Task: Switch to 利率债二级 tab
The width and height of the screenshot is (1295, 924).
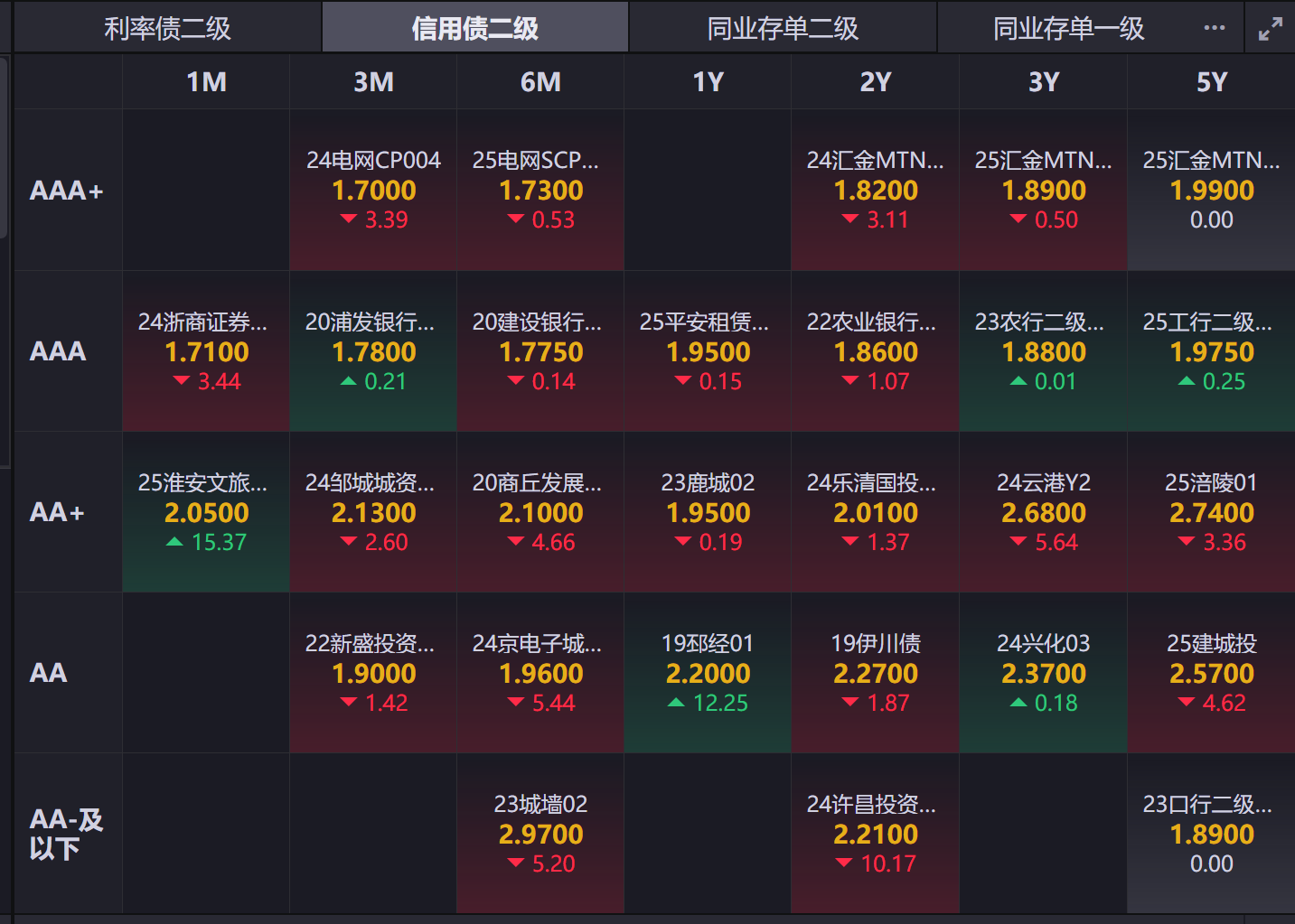Action: (167, 28)
